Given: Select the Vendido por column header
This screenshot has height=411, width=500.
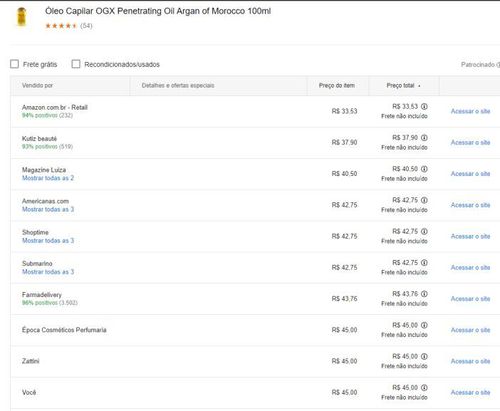Looking at the screenshot, I should (x=37, y=86).
